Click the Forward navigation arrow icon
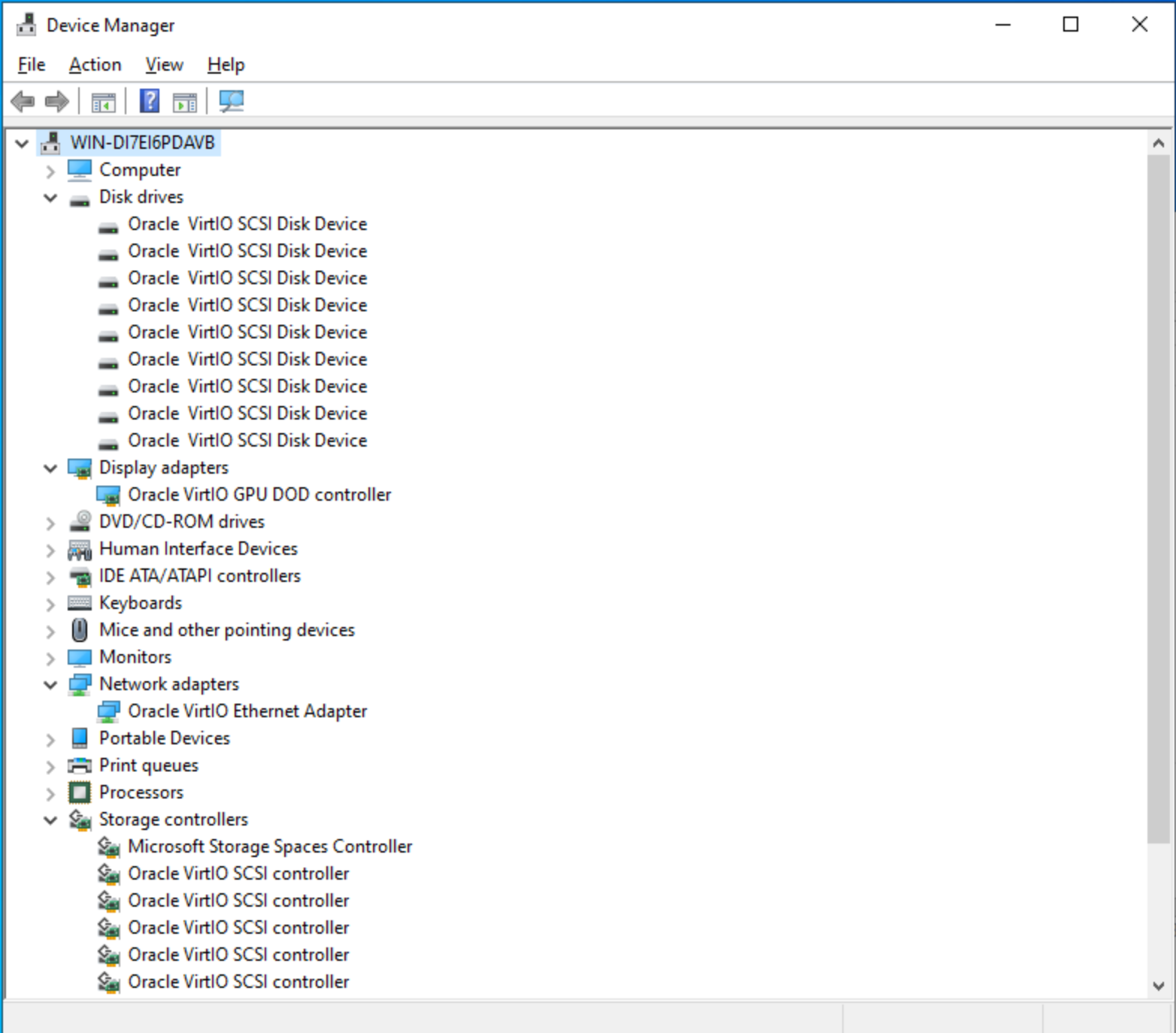Image resolution: width=1176 pixels, height=1033 pixels. (55, 101)
